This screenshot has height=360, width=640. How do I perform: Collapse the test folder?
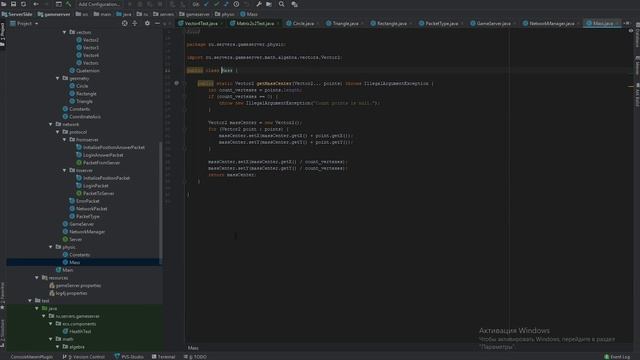[x=30, y=301]
